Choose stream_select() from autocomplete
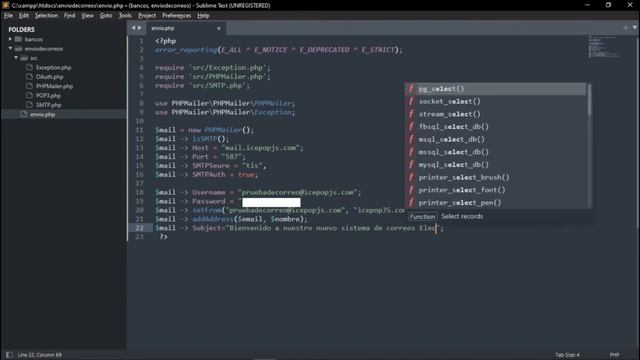 (496, 114)
